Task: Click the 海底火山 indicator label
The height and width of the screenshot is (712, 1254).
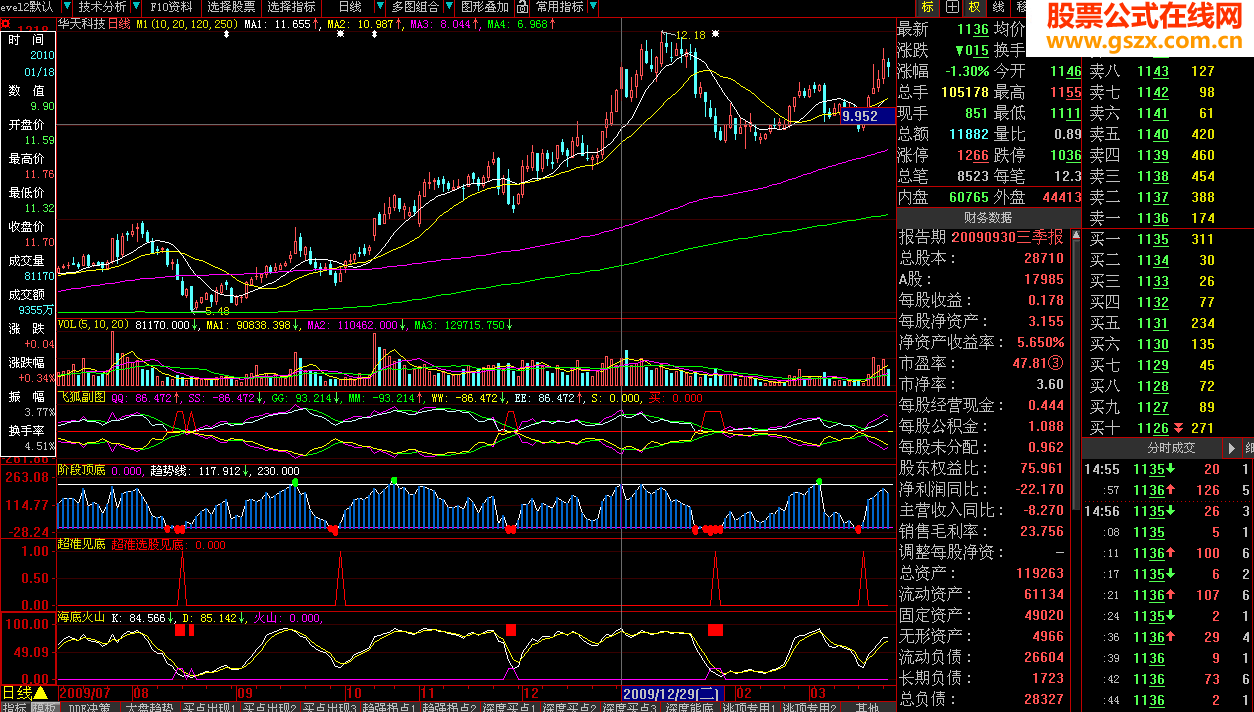Action: click(82, 617)
